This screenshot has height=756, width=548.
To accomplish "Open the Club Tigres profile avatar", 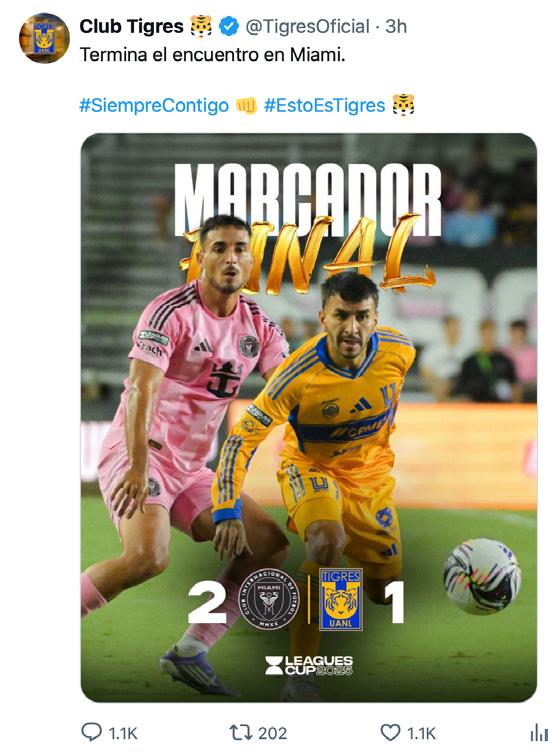I will click(x=44, y=38).
